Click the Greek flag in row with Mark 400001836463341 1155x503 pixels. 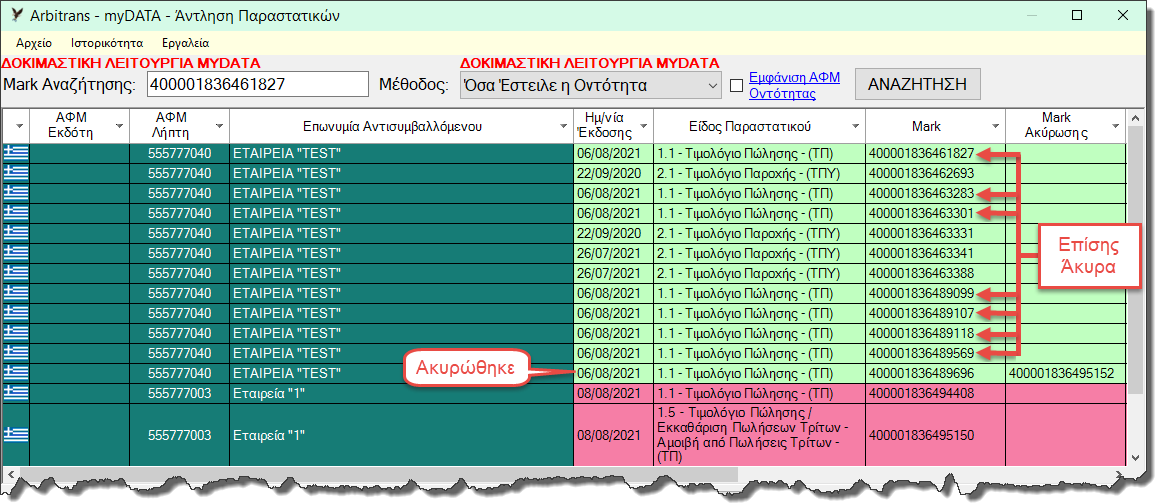[15, 253]
